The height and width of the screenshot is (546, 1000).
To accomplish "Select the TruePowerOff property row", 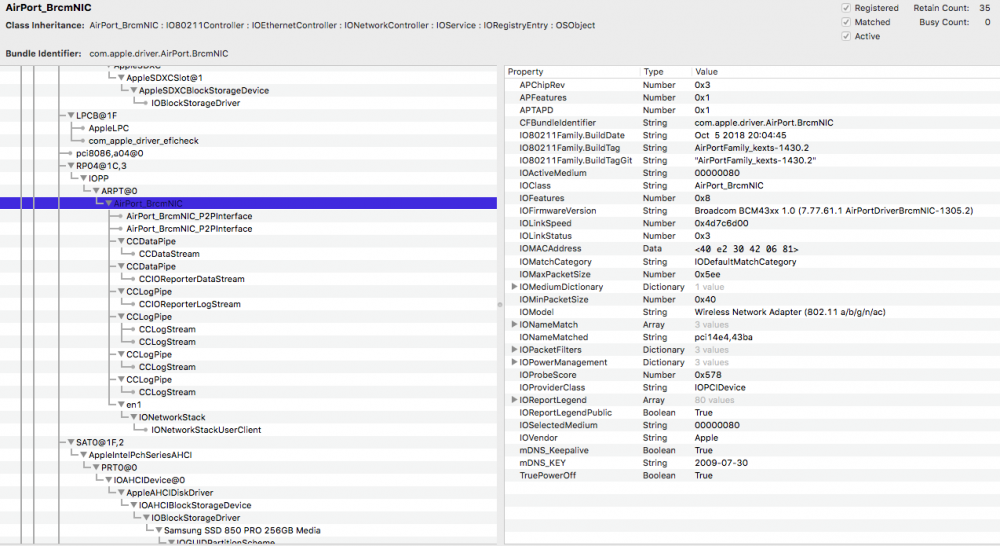I will [752, 475].
